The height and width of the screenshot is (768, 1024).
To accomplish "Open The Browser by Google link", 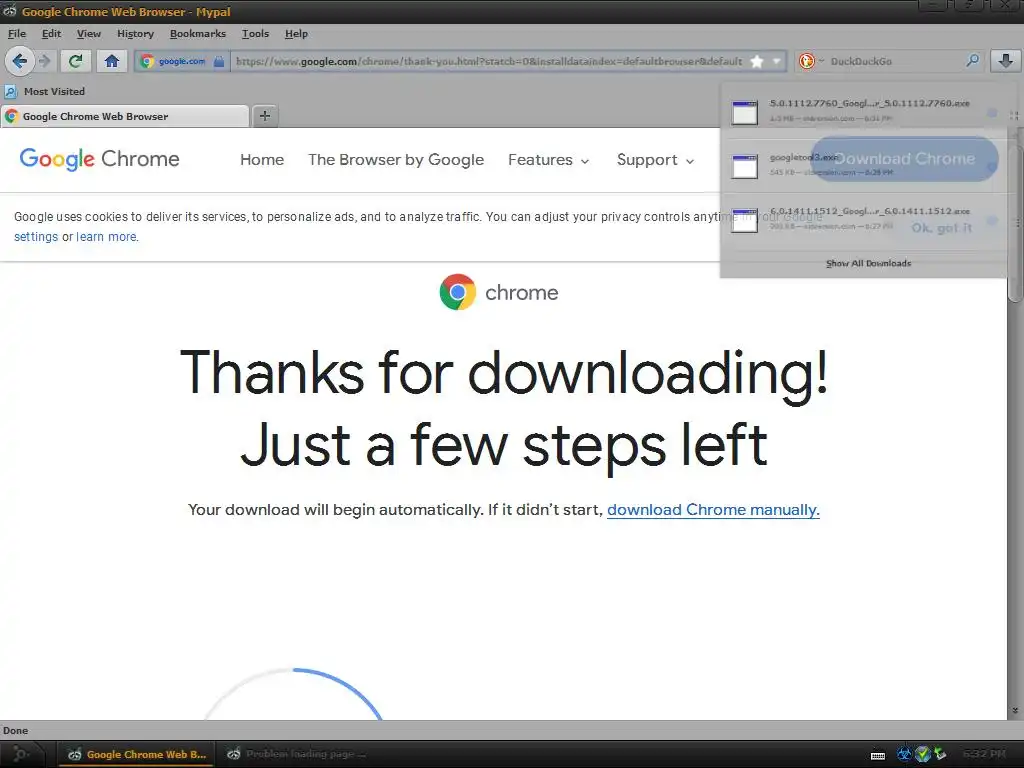I will (396, 159).
